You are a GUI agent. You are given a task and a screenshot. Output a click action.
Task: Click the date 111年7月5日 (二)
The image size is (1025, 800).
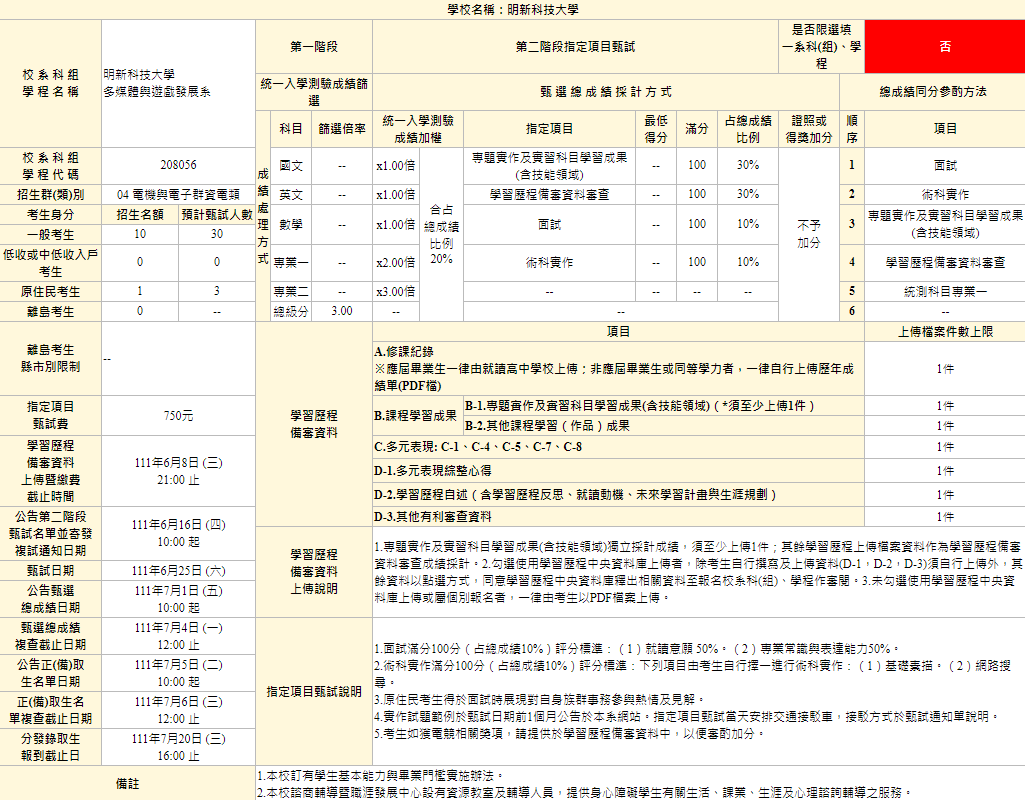click(178, 665)
